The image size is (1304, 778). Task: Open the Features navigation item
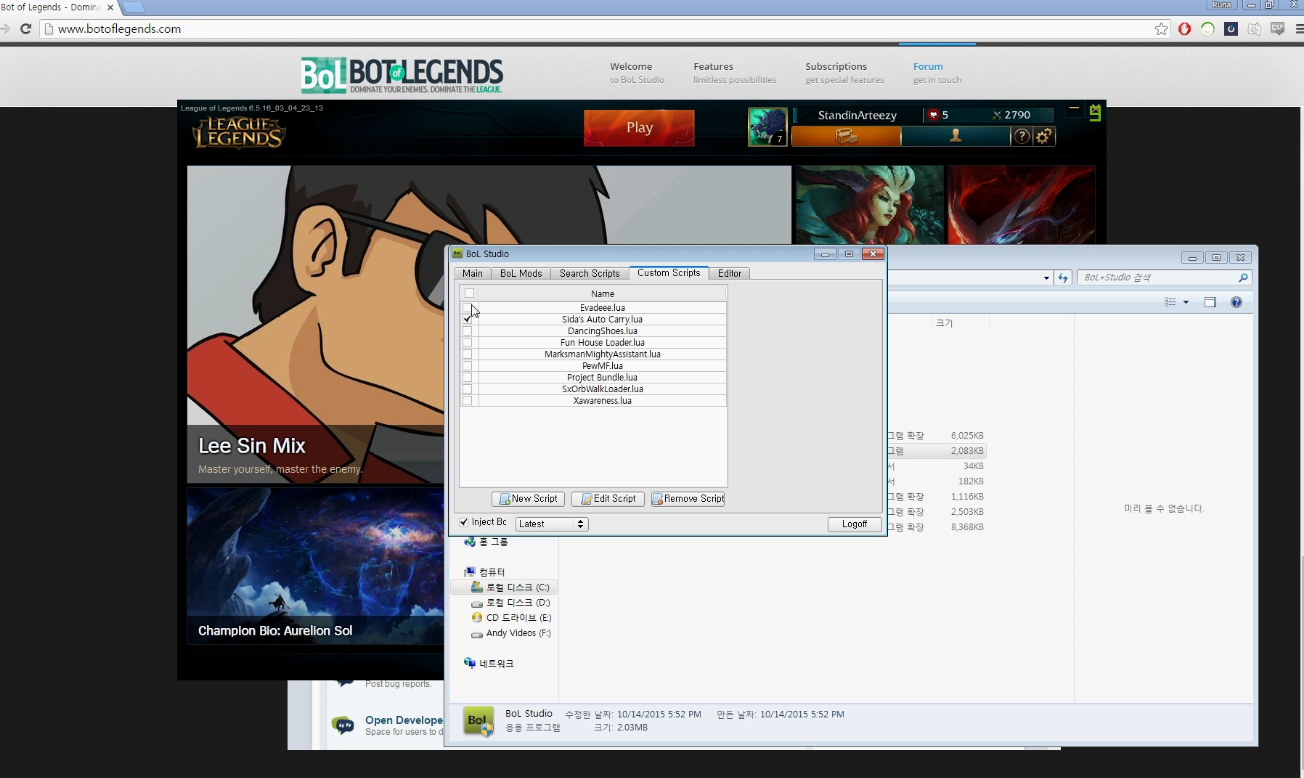tap(735, 73)
